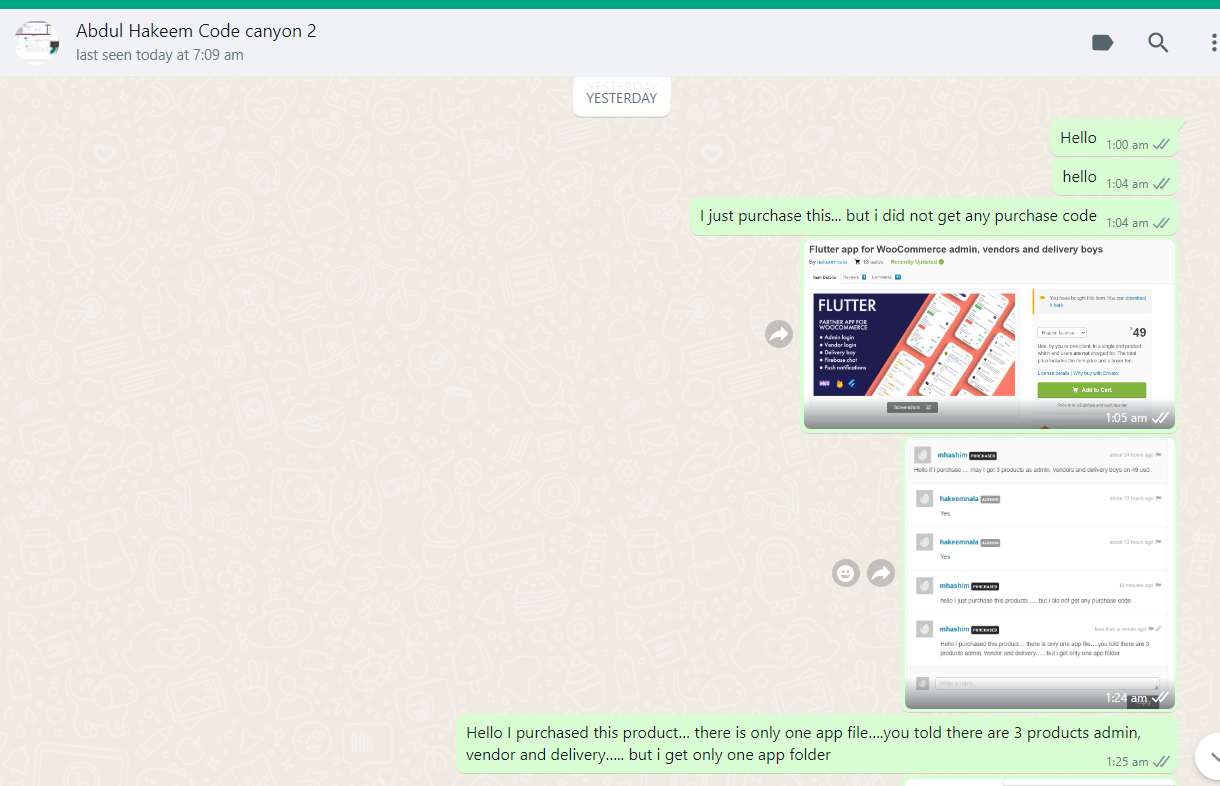The image size is (1220, 786).
Task: Open Abdul Hakeem contact profile picture
Action: [37, 42]
